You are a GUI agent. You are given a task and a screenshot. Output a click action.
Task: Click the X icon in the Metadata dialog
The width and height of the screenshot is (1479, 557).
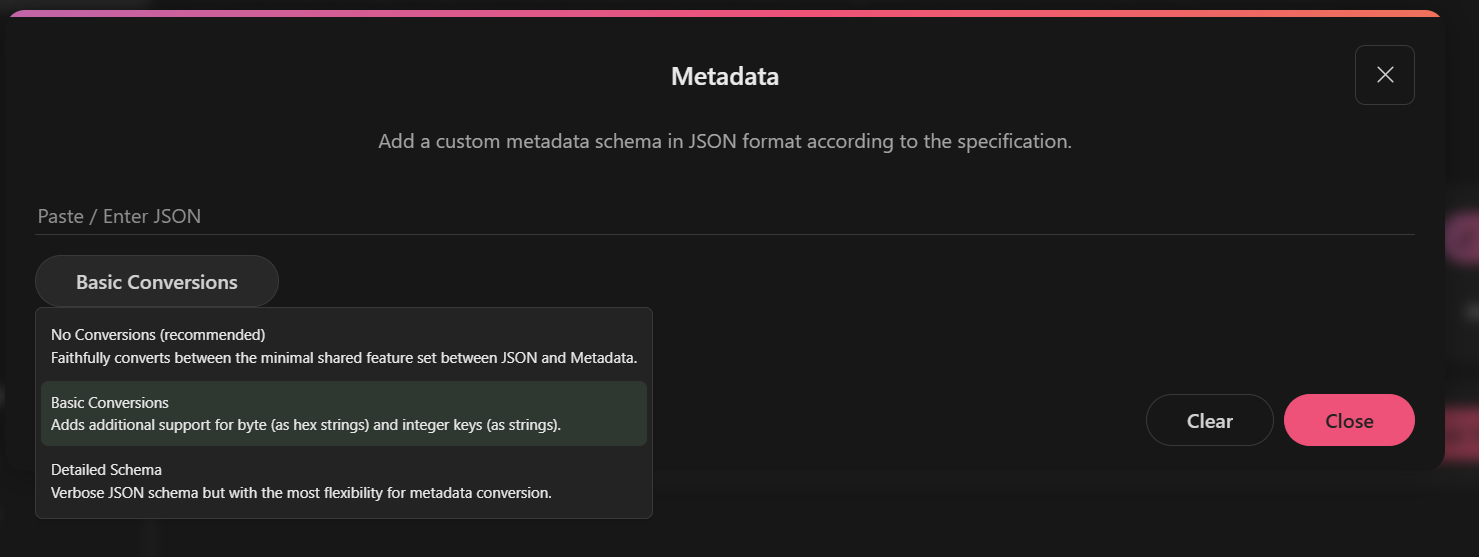[1384, 75]
